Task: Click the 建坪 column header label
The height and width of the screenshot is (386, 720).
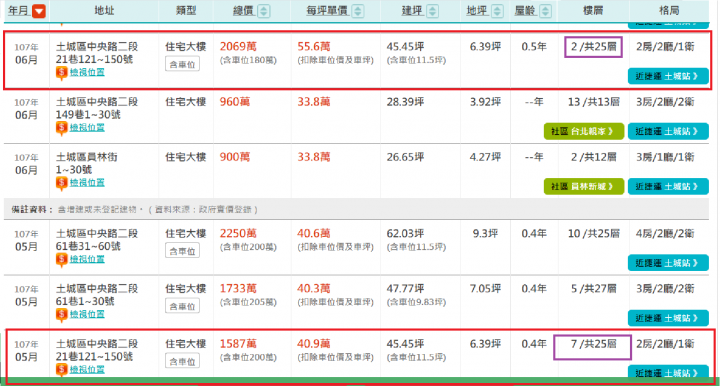Action: coord(412,11)
